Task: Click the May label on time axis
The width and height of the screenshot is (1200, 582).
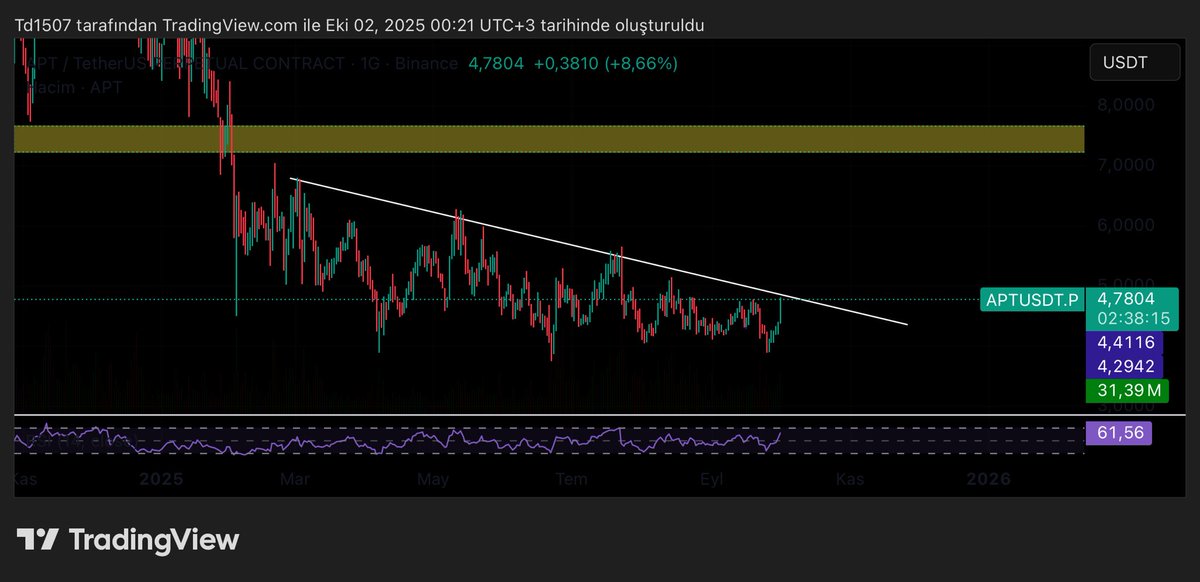Action: (x=432, y=479)
